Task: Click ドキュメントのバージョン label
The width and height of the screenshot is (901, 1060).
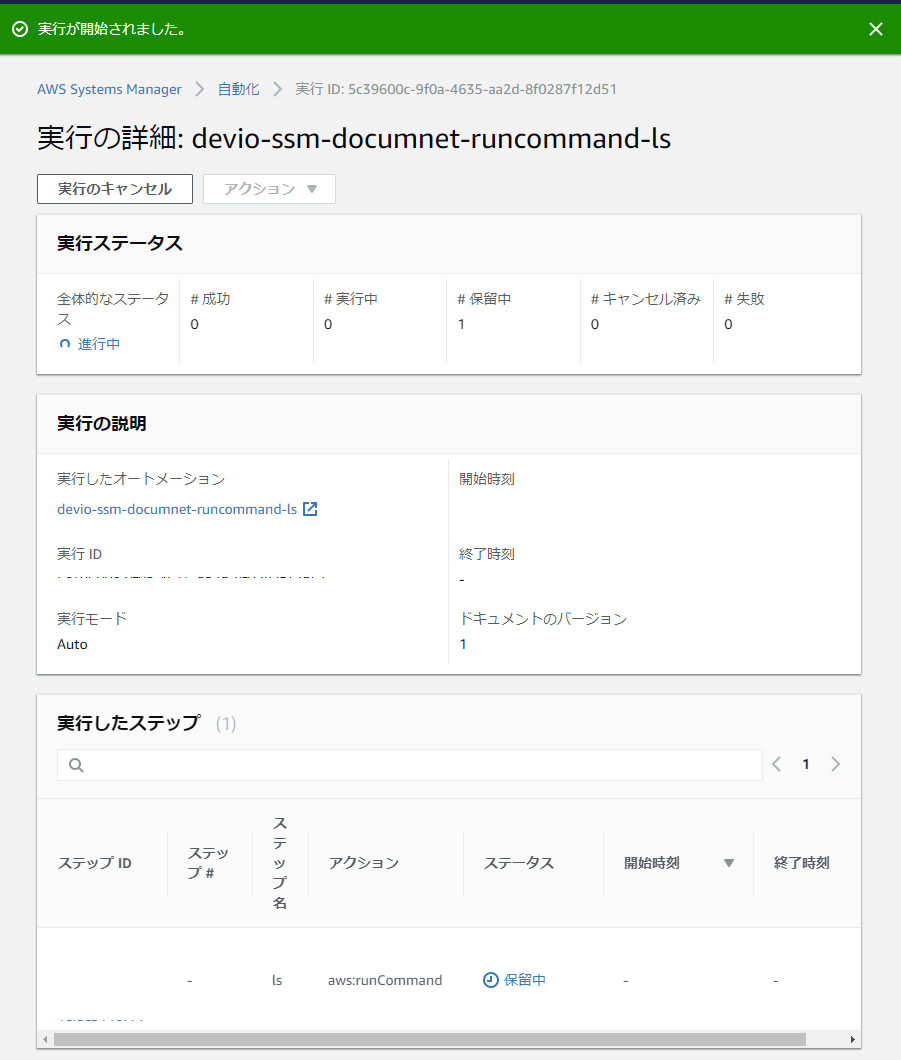Action: (x=543, y=619)
